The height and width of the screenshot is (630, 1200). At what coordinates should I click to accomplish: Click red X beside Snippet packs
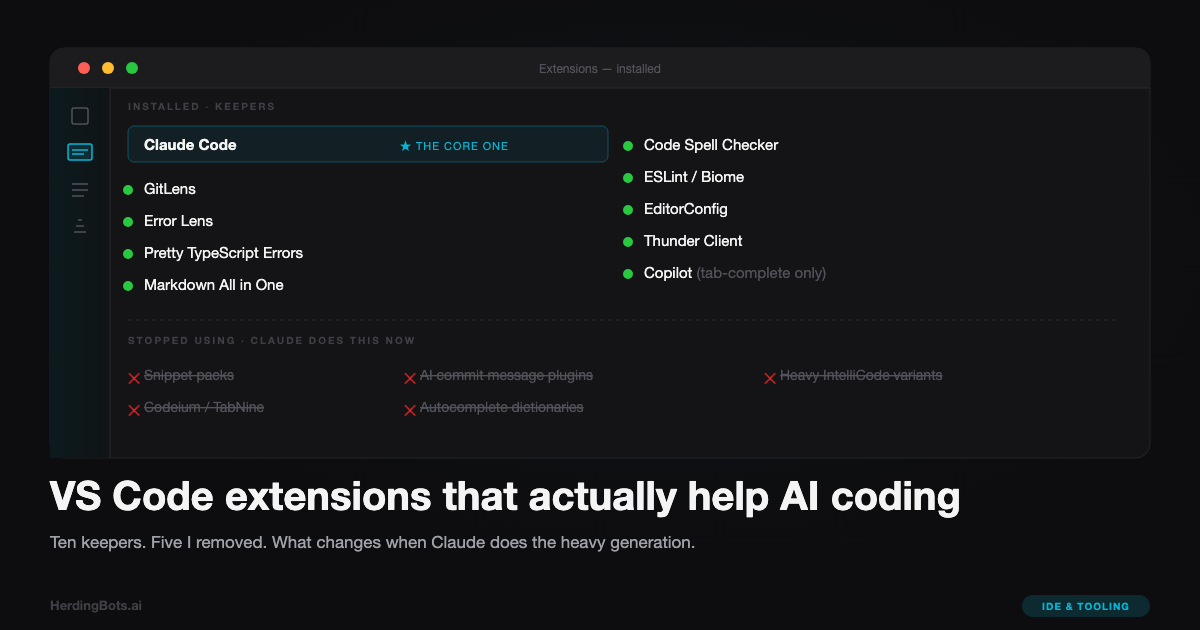click(x=134, y=378)
